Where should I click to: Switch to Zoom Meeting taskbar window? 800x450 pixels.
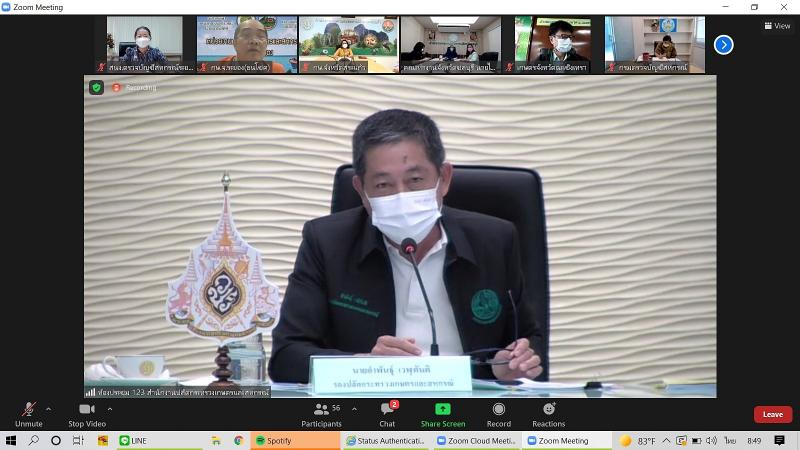pos(568,441)
